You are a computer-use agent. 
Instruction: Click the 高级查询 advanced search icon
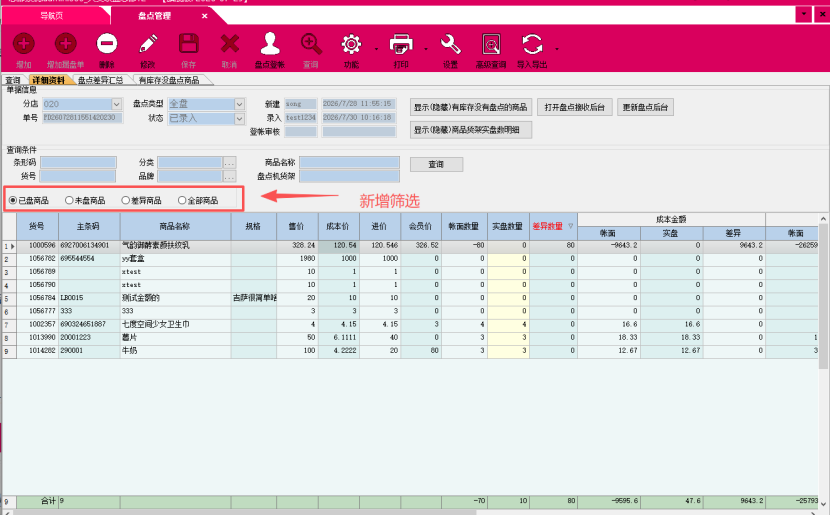[x=491, y=44]
